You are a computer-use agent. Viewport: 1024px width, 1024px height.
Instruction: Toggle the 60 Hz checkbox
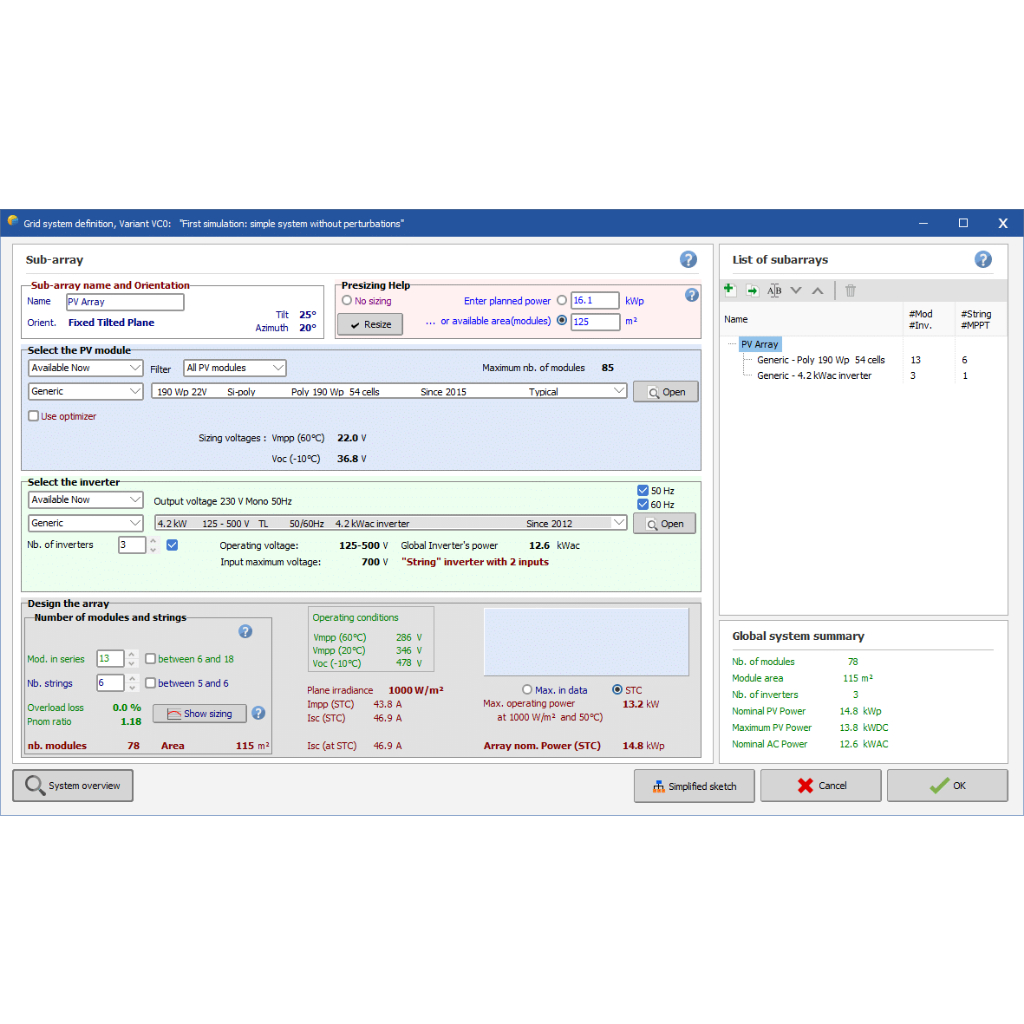pyautogui.click(x=643, y=505)
